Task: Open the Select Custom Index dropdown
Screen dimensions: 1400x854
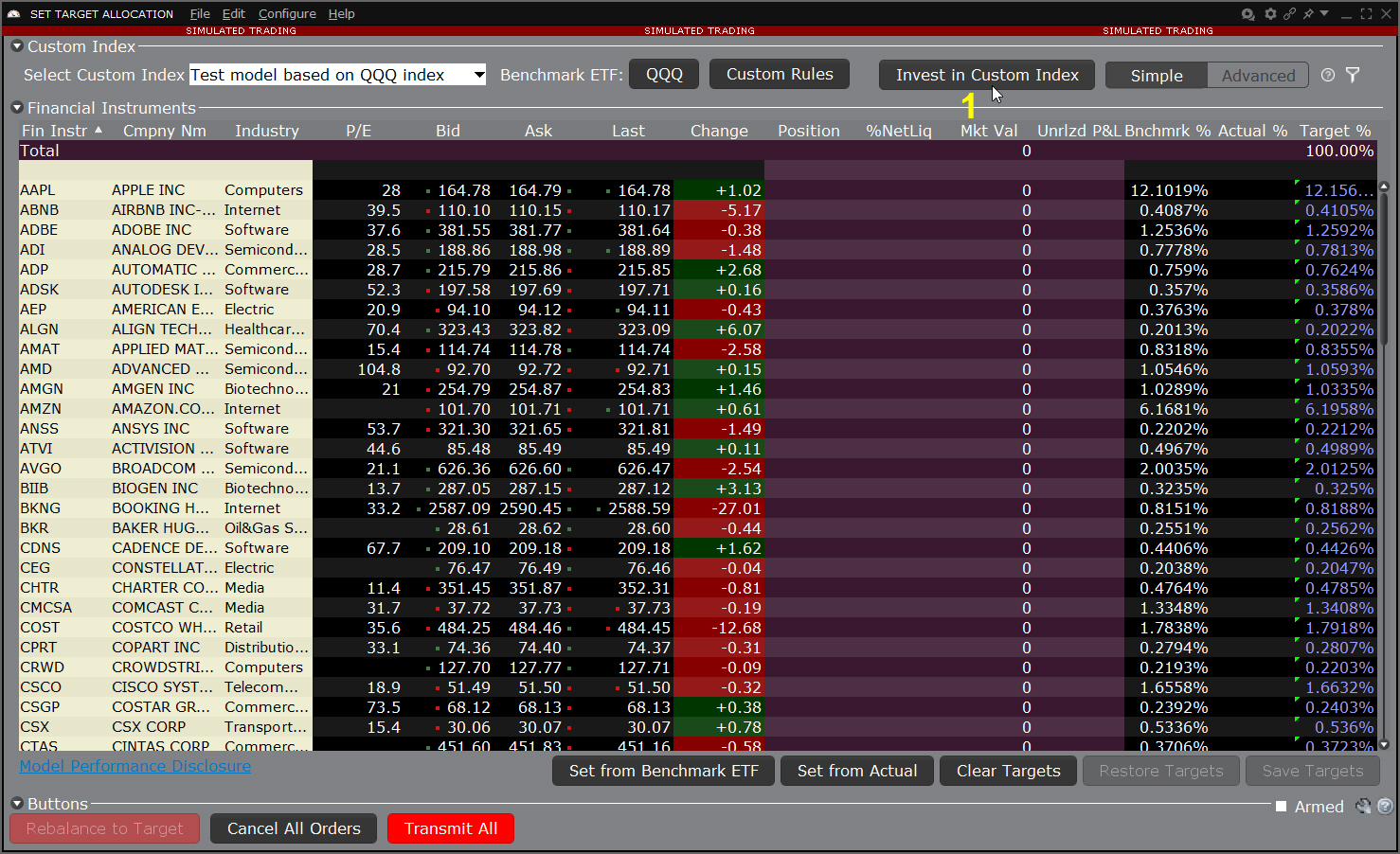Action: click(x=479, y=75)
